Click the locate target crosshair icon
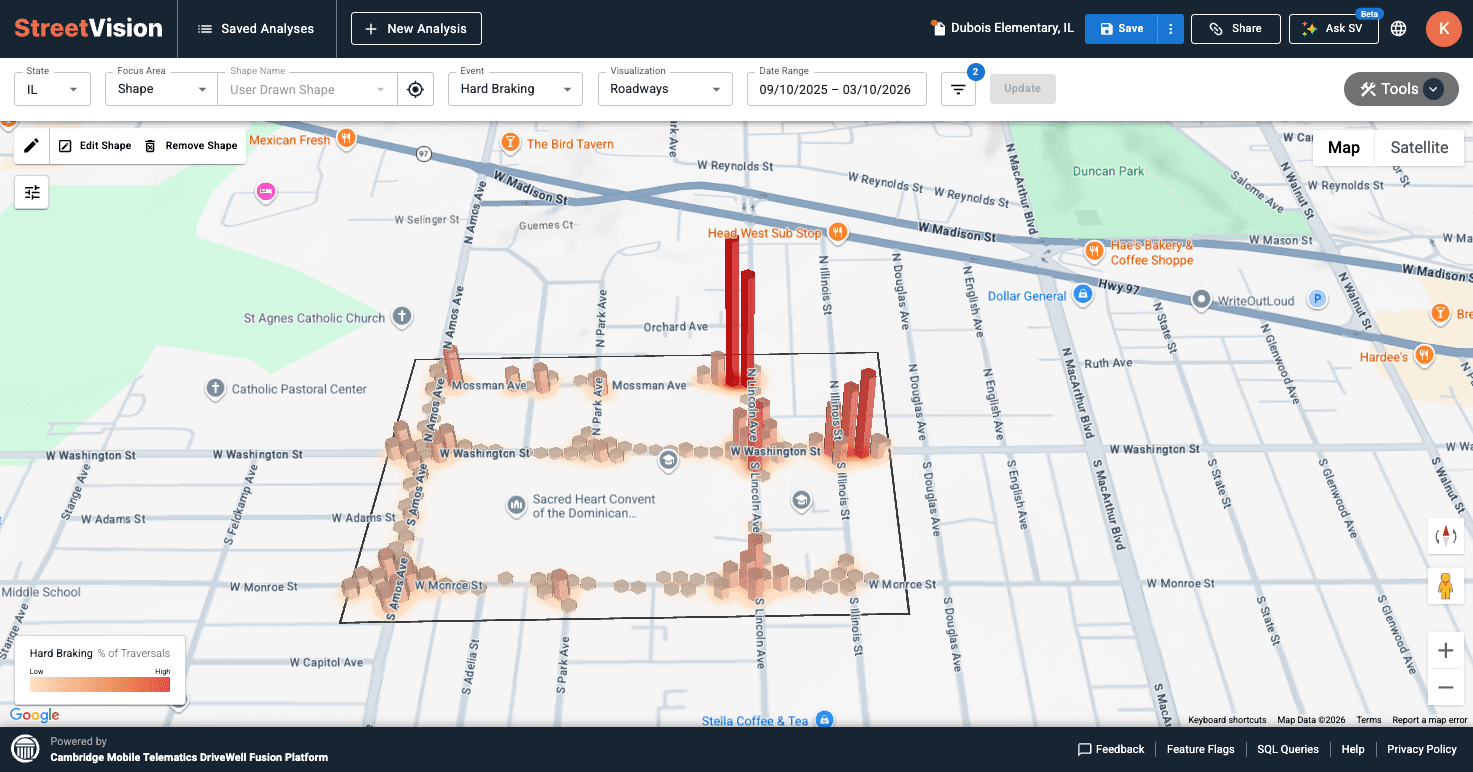 tap(415, 89)
